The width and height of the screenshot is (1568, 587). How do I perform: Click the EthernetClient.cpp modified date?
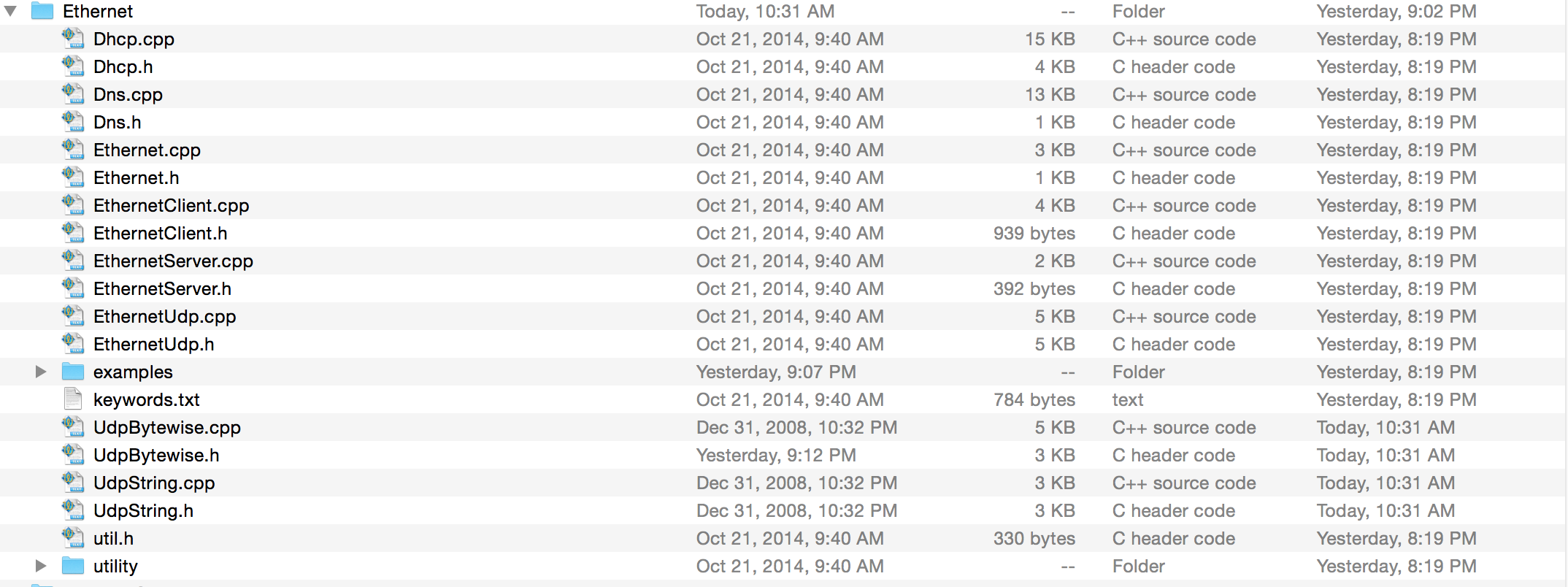click(x=790, y=205)
